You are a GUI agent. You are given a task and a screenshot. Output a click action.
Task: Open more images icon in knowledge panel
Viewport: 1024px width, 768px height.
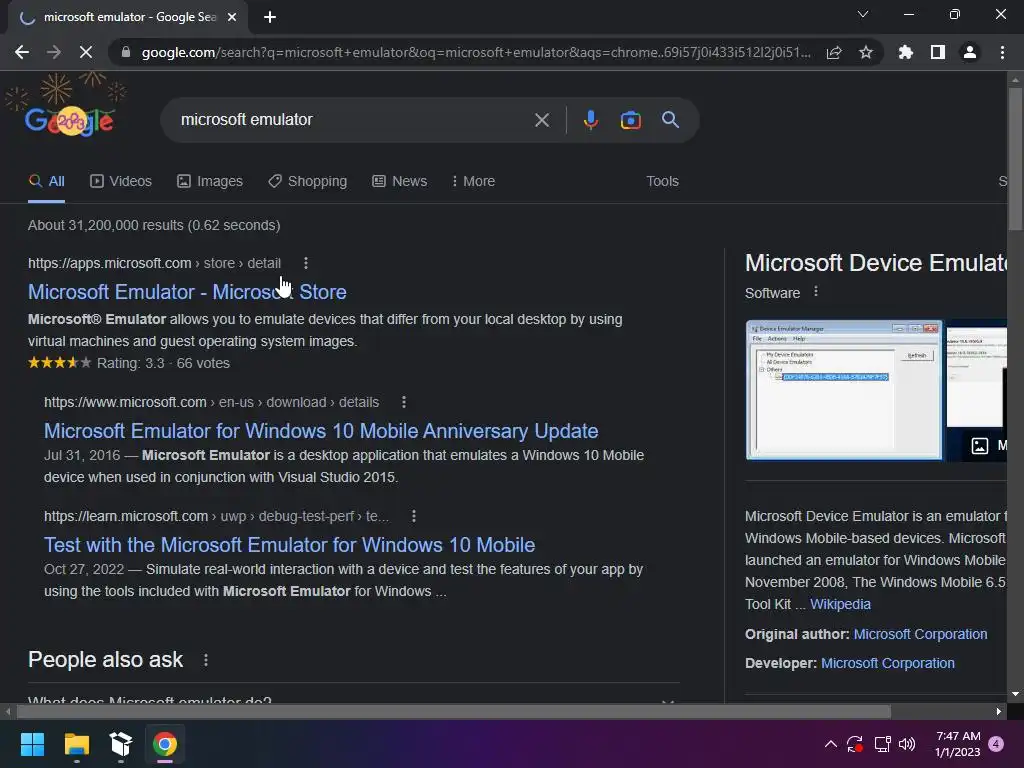pyautogui.click(x=980, y=446)
